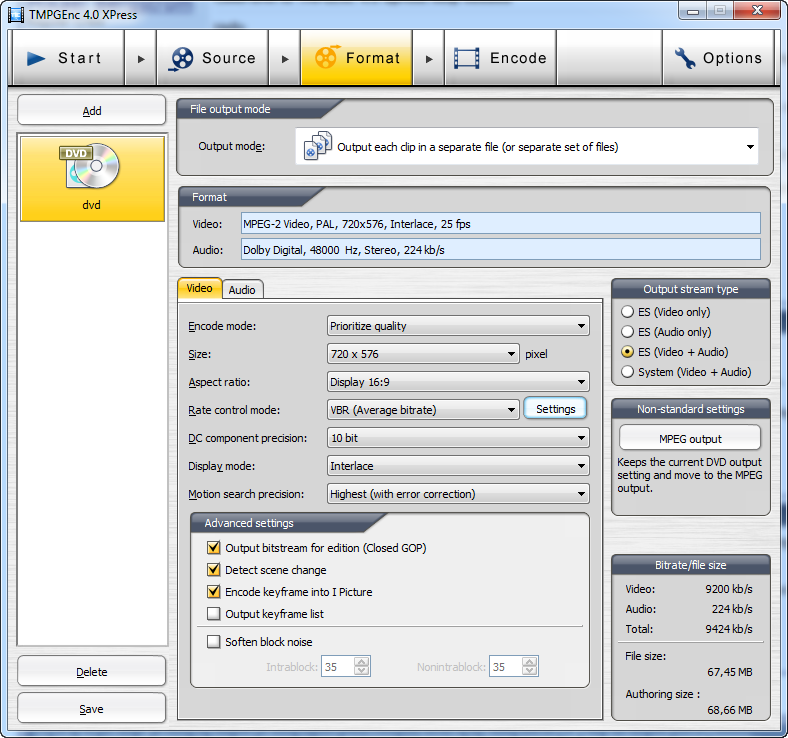
Task: Click the output mode clip files icon
Action: click(x=318, y=146)
